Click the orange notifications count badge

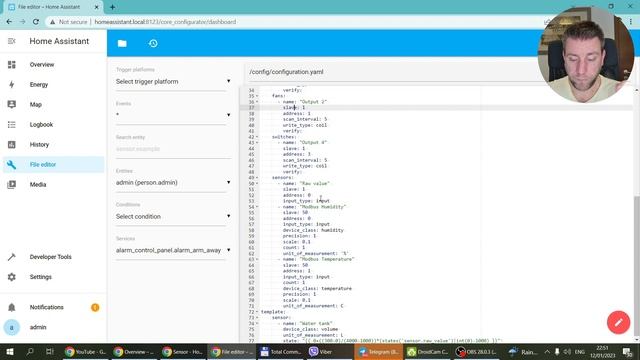pos(95,307)
